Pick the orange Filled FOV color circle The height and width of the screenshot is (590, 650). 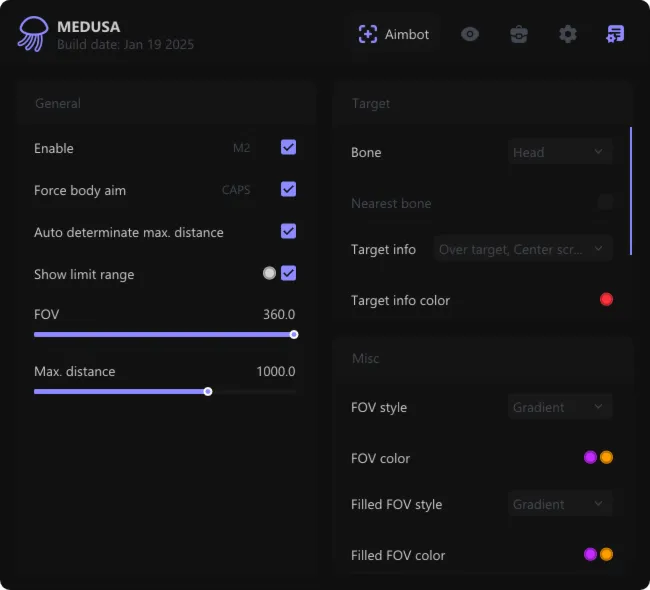pyautogui.click(x=606, y=554)
